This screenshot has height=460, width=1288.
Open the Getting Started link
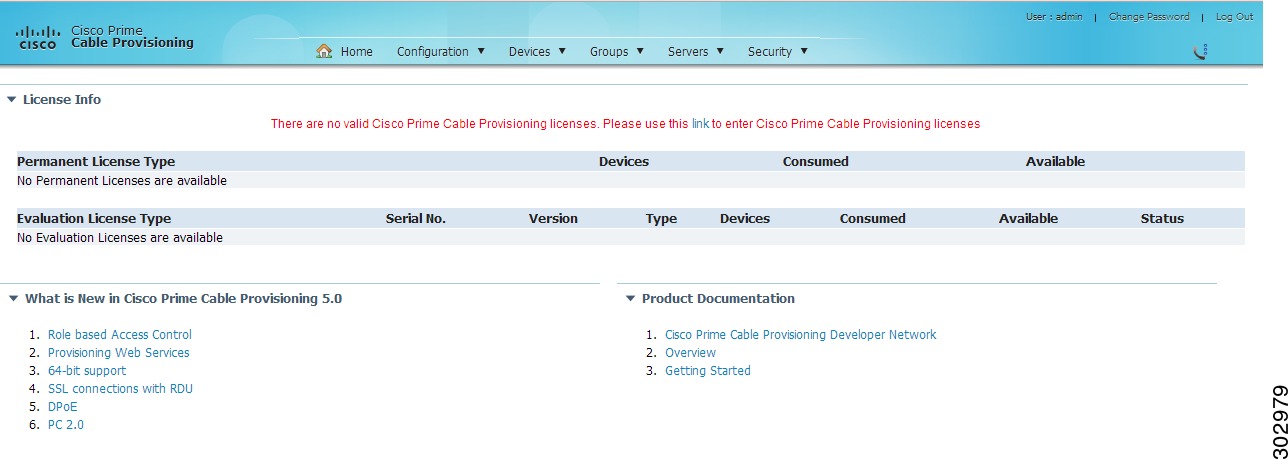(708, 371)
